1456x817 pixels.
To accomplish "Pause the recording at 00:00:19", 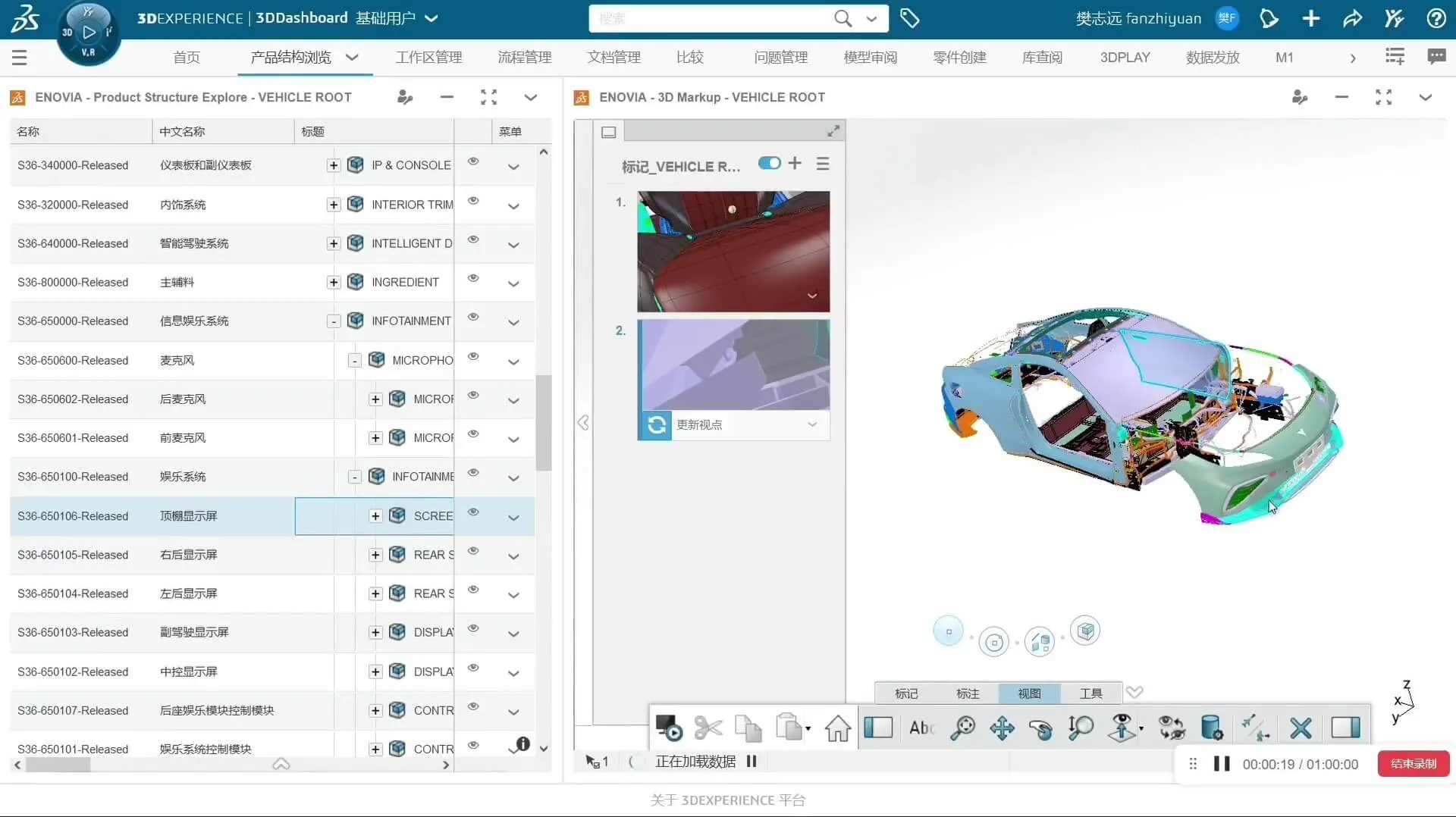I will pyautogui.click(x=1223, y=764).
